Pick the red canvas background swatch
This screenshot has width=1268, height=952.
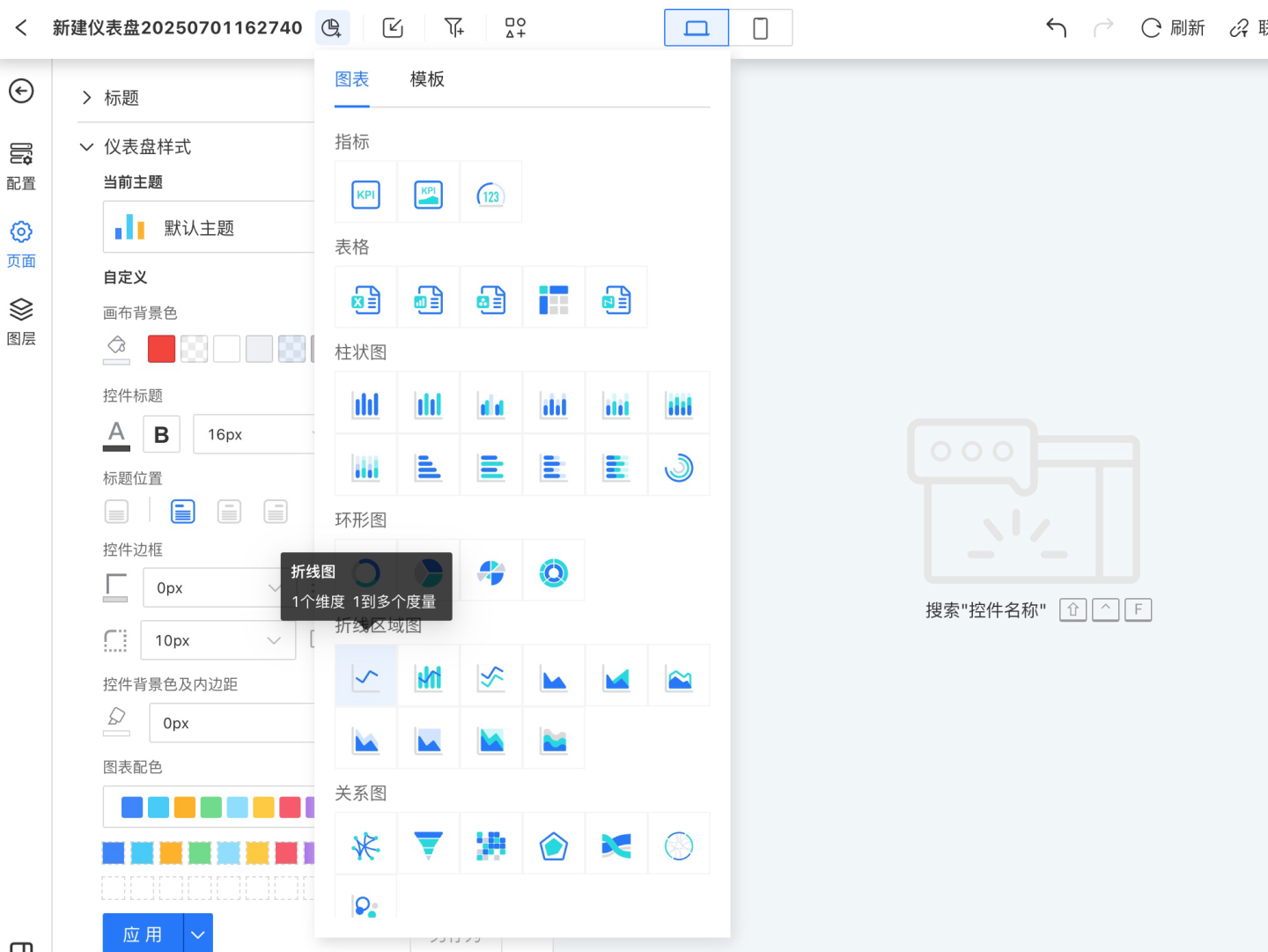tap(161, 349)
